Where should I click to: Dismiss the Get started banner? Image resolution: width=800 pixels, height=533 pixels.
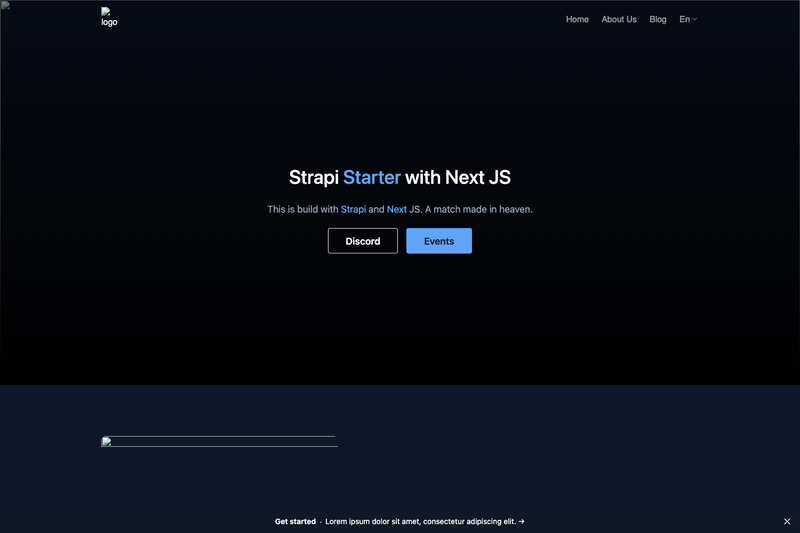point(787,521)
